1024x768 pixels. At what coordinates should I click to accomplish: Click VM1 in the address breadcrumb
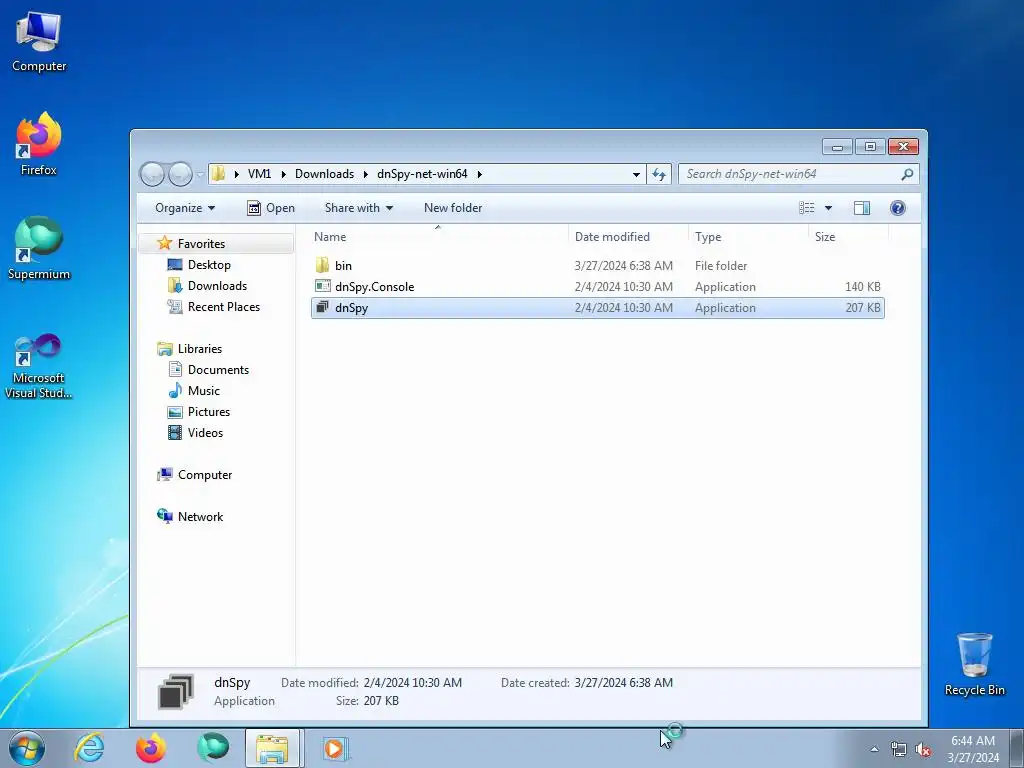[259, 174]
